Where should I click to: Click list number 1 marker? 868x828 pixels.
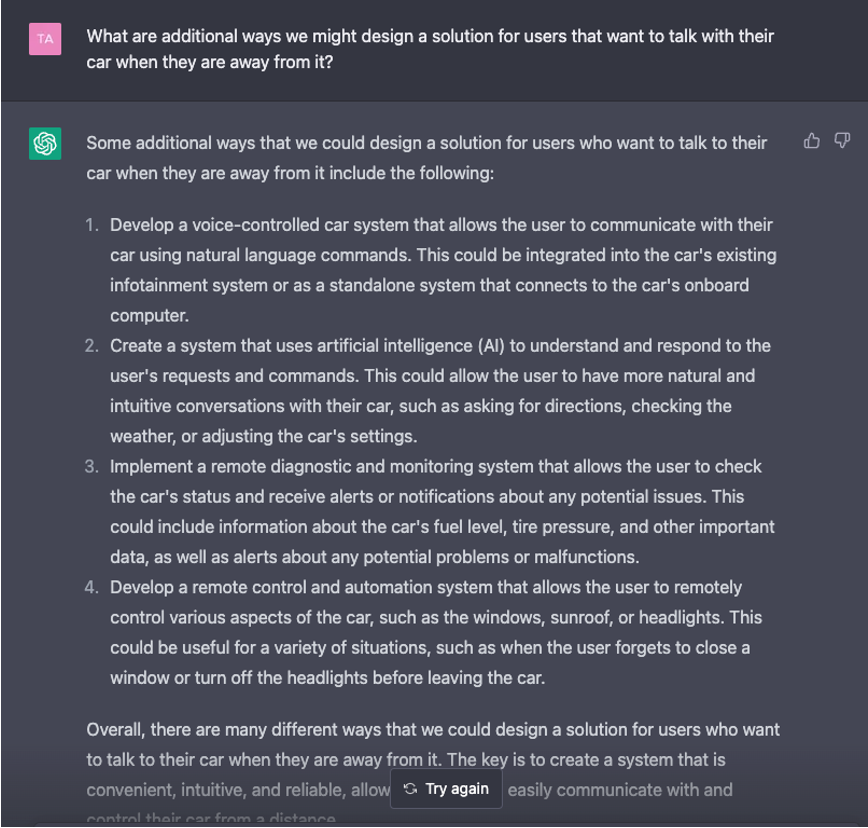[92, 225]
